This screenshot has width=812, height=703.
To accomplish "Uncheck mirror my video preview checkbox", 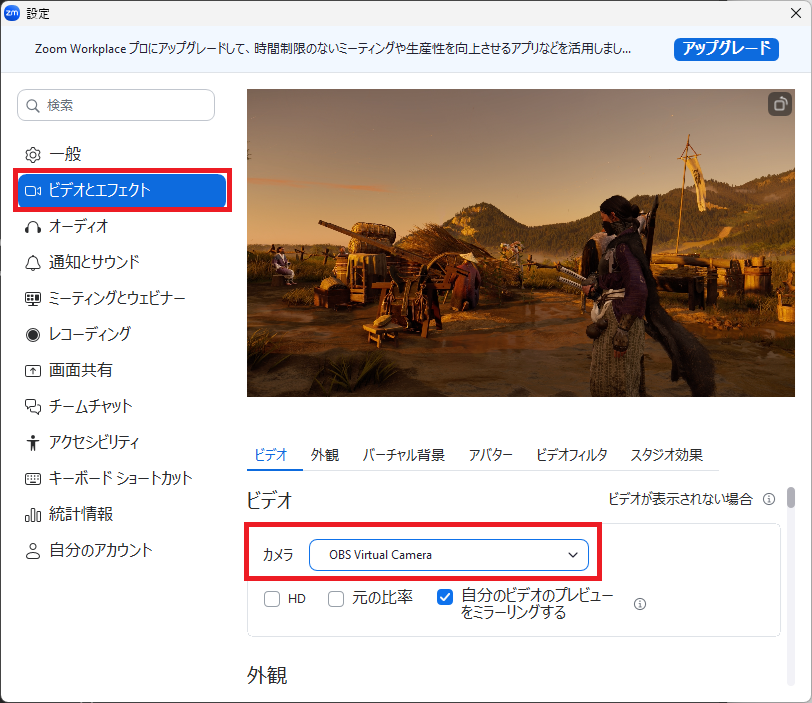I will click(x=446, y=598).
